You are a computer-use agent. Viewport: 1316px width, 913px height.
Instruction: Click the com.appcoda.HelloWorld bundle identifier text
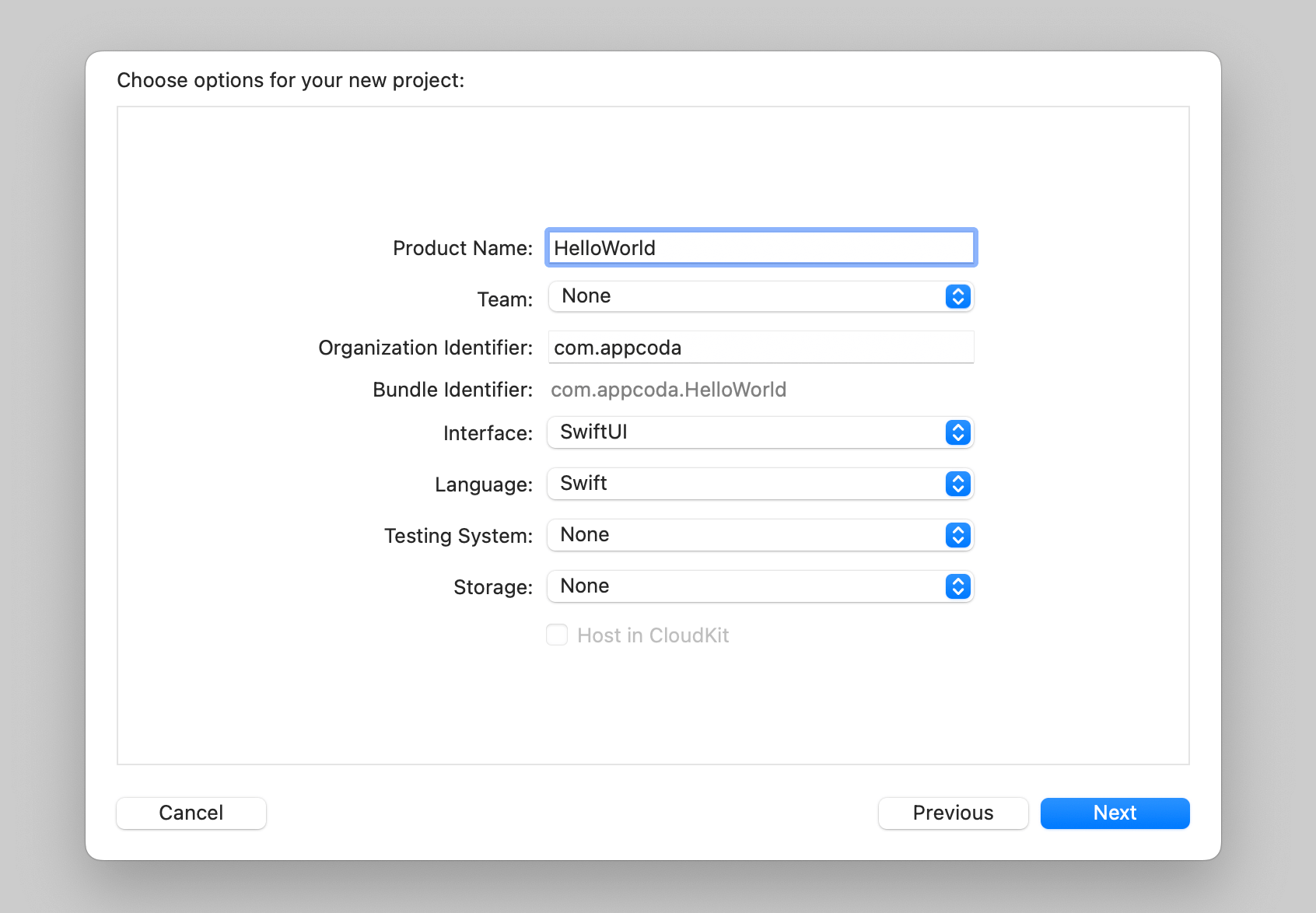point(668,390)
